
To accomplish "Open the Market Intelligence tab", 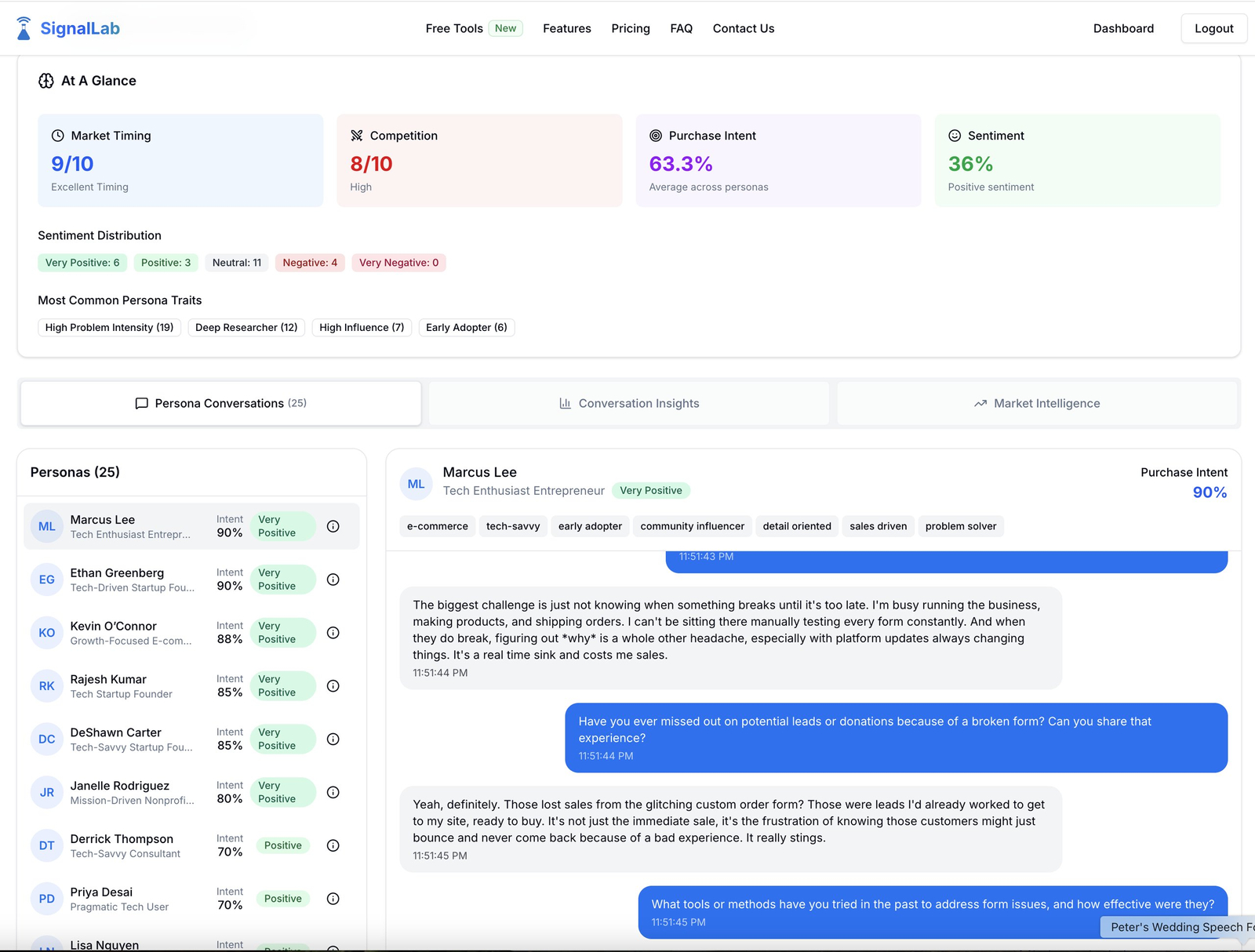I will (1037, 403).
